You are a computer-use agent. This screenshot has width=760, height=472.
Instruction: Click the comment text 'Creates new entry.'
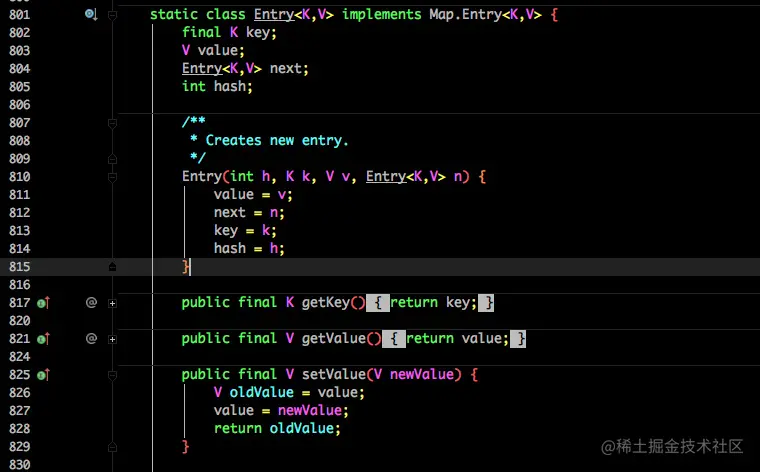click(277, 141)
